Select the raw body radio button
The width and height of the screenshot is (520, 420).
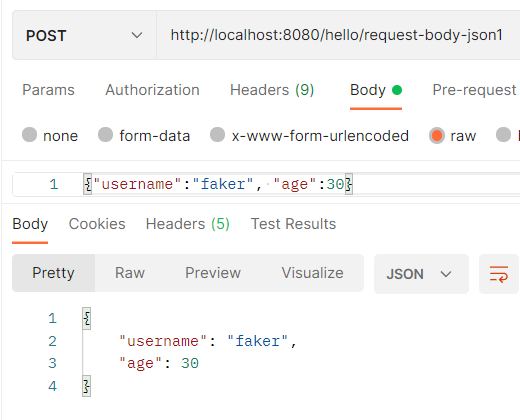click(437, 136)
